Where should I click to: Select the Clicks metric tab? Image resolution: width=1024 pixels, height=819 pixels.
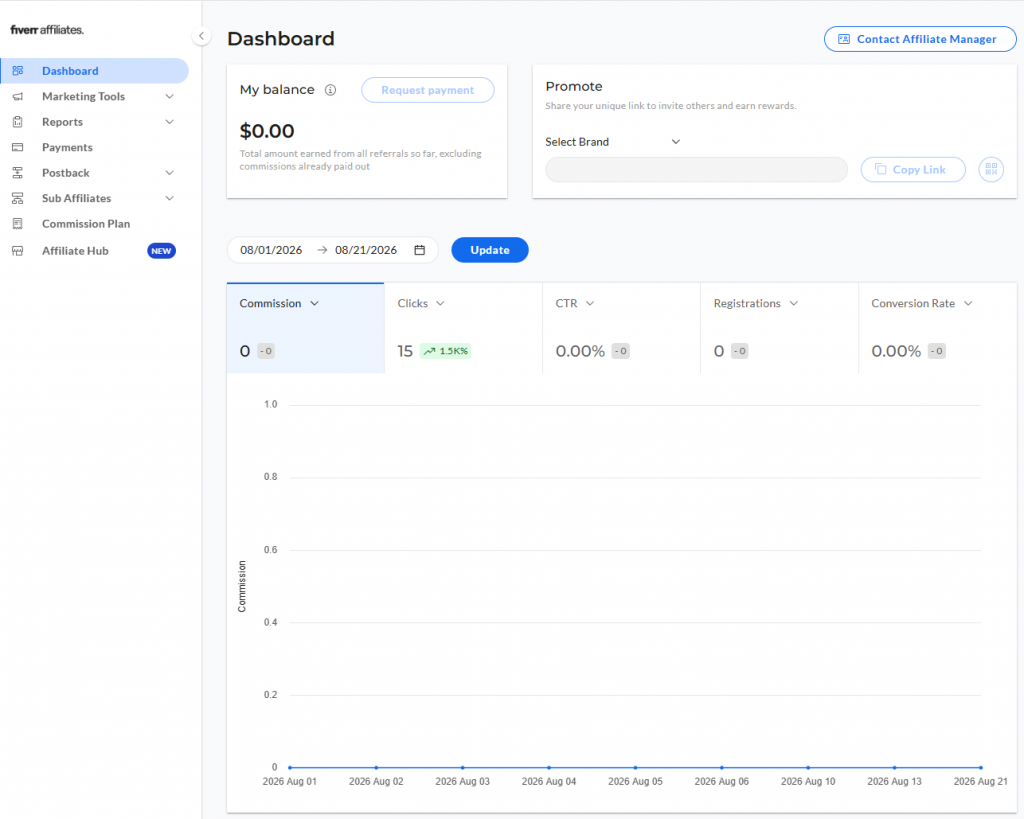click(464, 328)
